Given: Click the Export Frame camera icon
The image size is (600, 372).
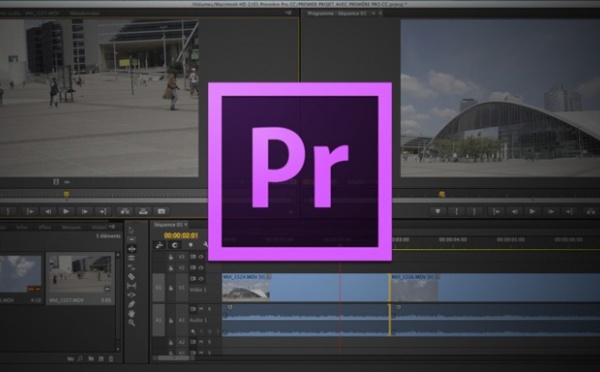Looking at the screenshot, I should click(161, 211).
